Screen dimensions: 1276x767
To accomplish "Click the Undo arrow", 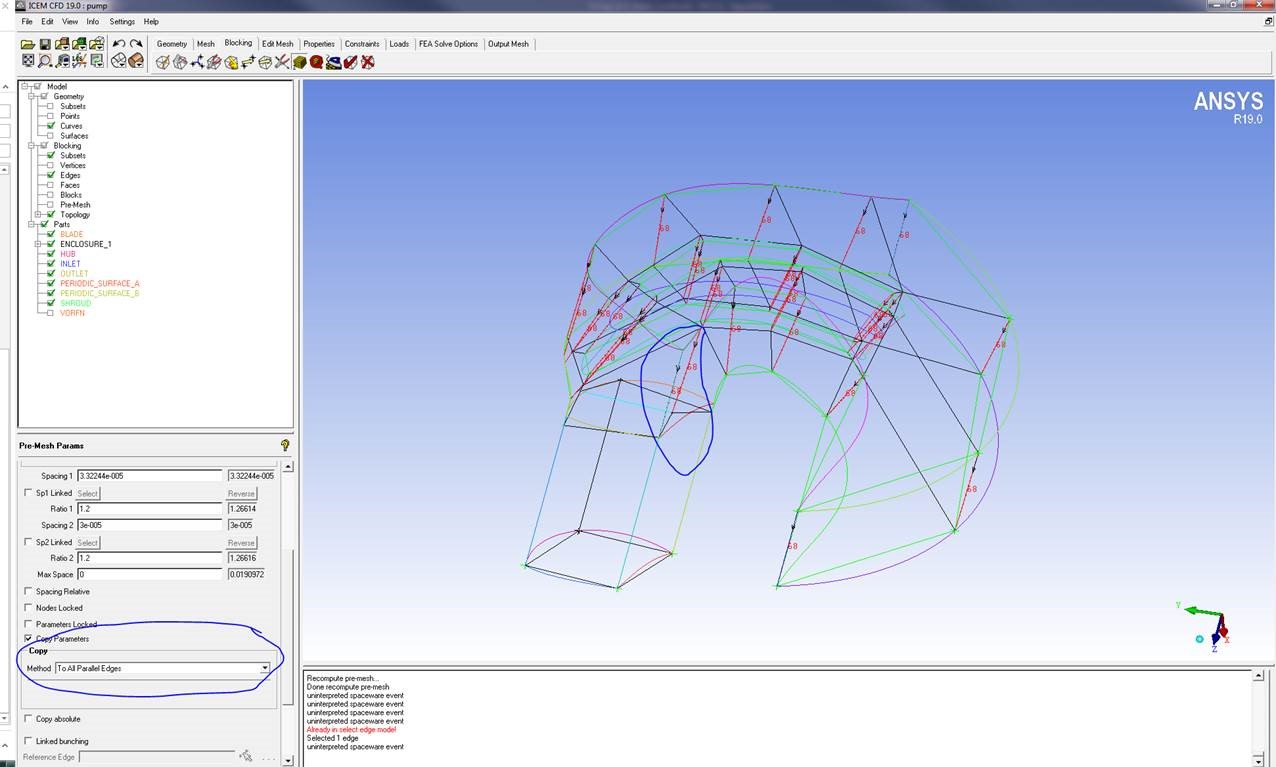I will coord(119,44).
